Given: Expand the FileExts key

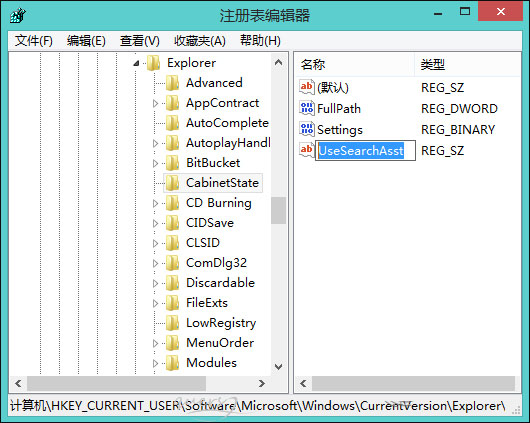Looking at the screenshot, I should coord(155,303).
